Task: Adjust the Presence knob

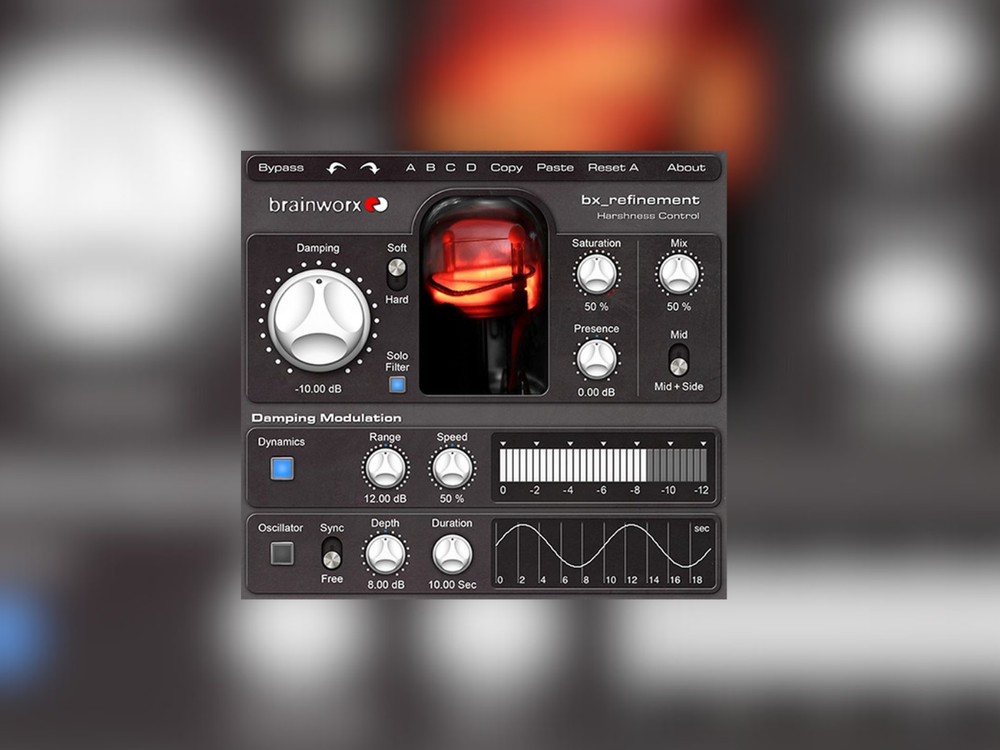Action: (x=596, y=358)
